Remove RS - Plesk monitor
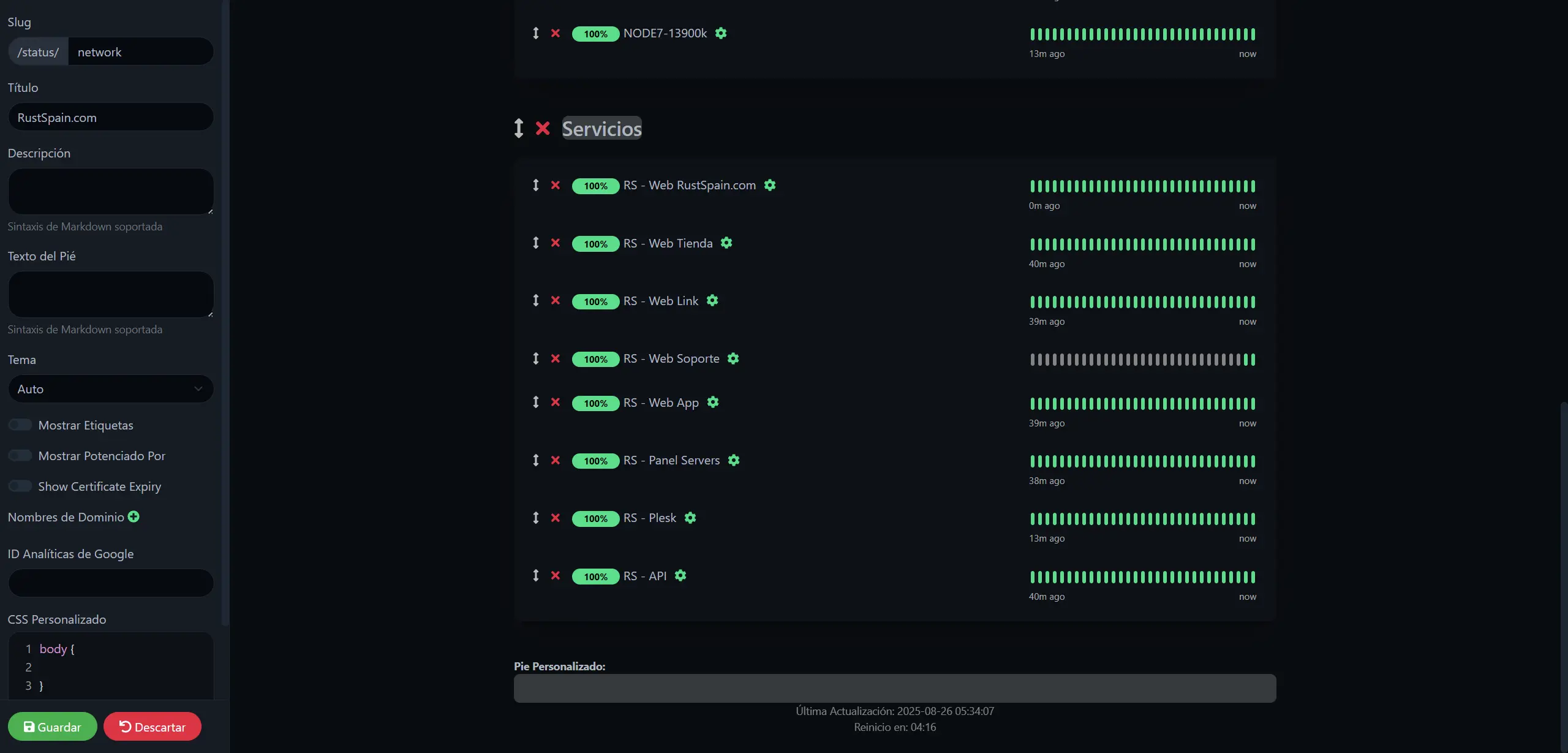Screen dimensions: 1568x753 pos(556,518)
